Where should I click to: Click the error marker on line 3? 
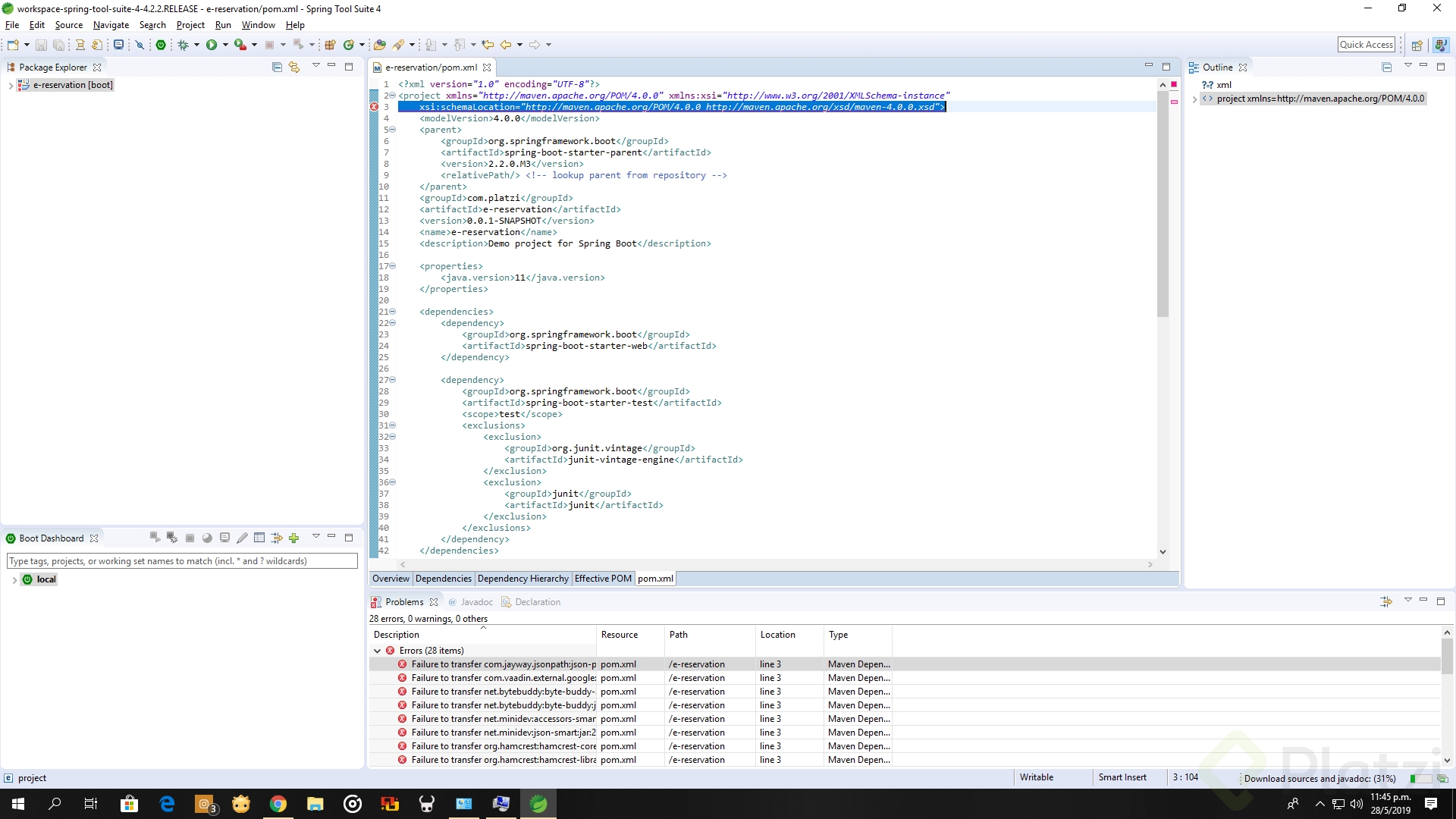coord(374,107)
